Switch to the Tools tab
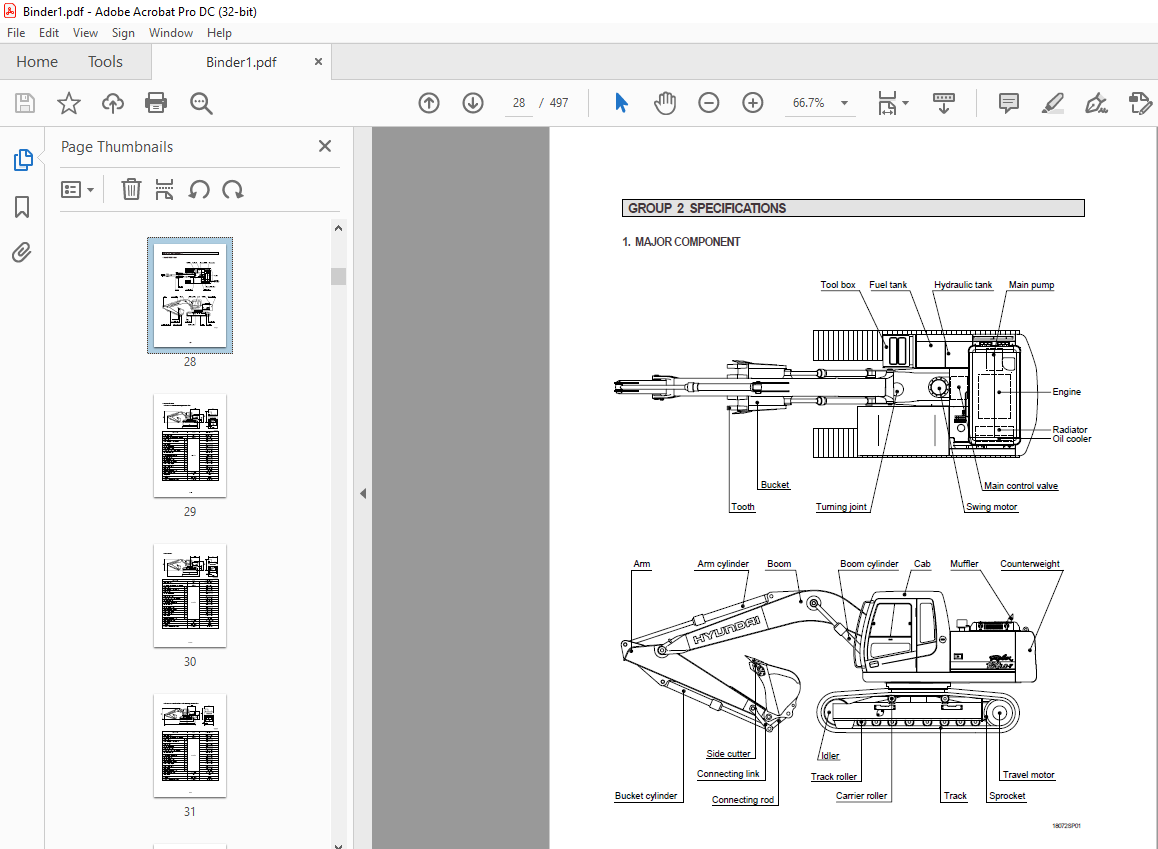The height and width of the screenshot is (849, 1158). pyautogui.click(x=106, y=62)
